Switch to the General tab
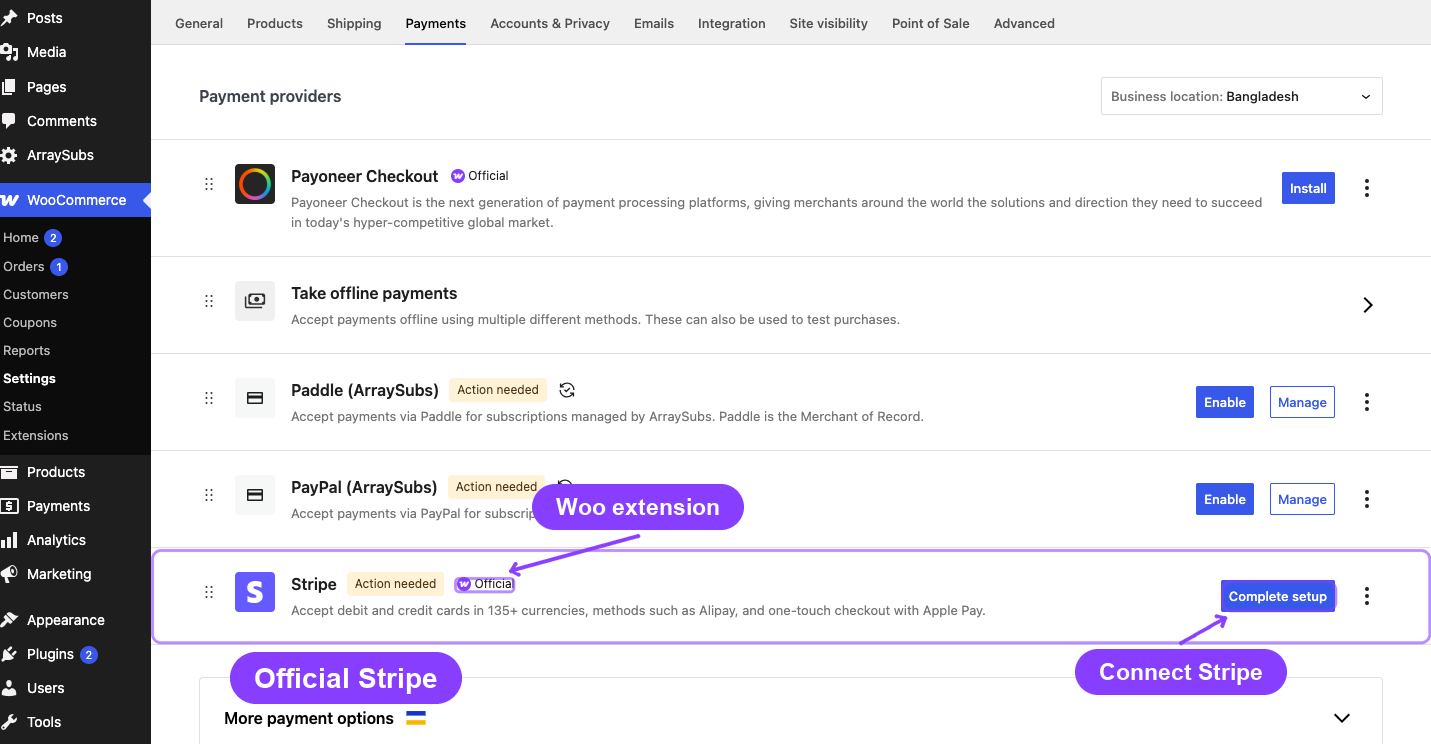This screenshot has height=744, width=1431. click(199, 23)
